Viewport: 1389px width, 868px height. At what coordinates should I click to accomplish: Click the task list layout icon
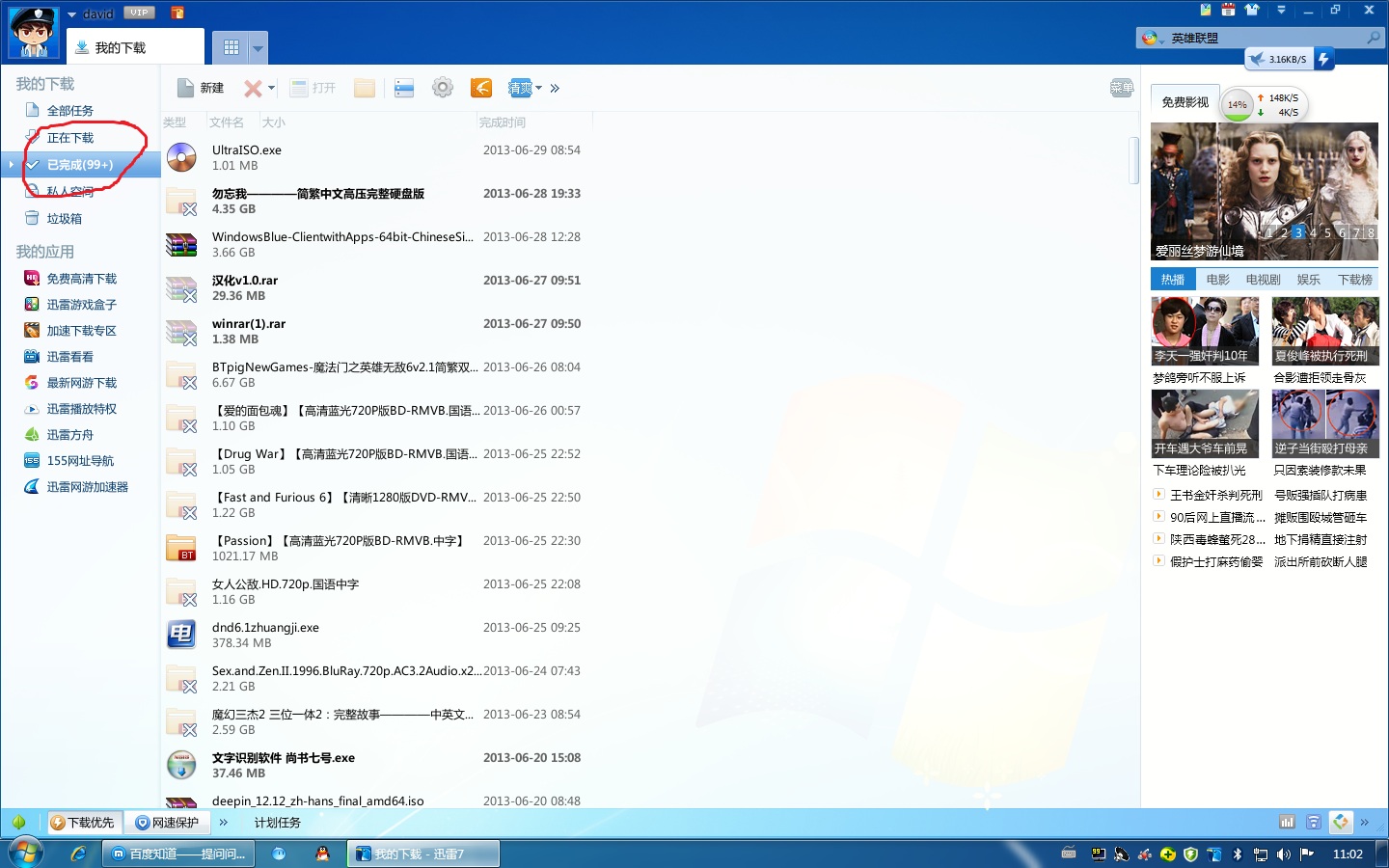click(404, 88)
